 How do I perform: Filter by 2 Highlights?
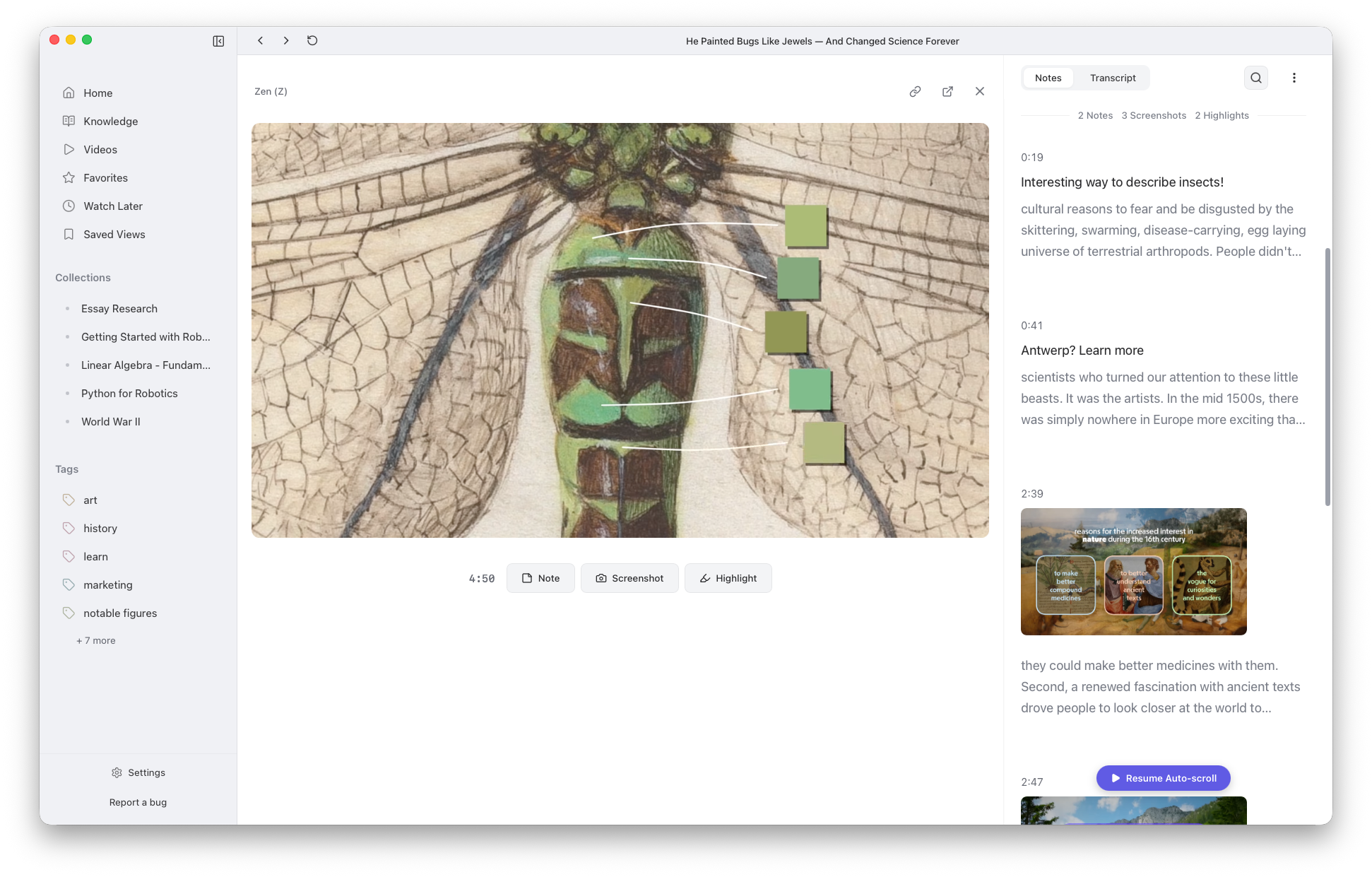pos(1222,115)
